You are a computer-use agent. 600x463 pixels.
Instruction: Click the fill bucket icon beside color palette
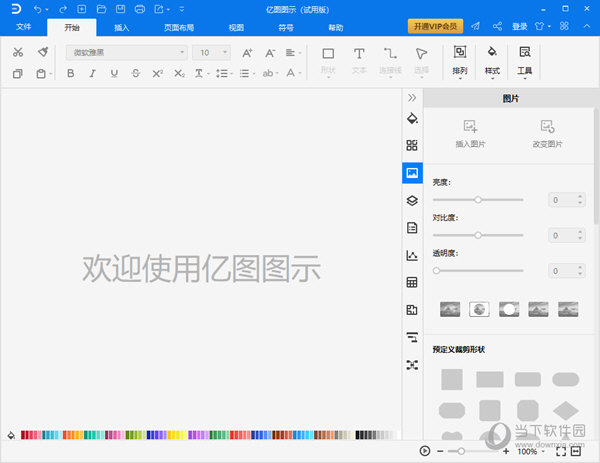pyautogui.click(x=11, y=435)
